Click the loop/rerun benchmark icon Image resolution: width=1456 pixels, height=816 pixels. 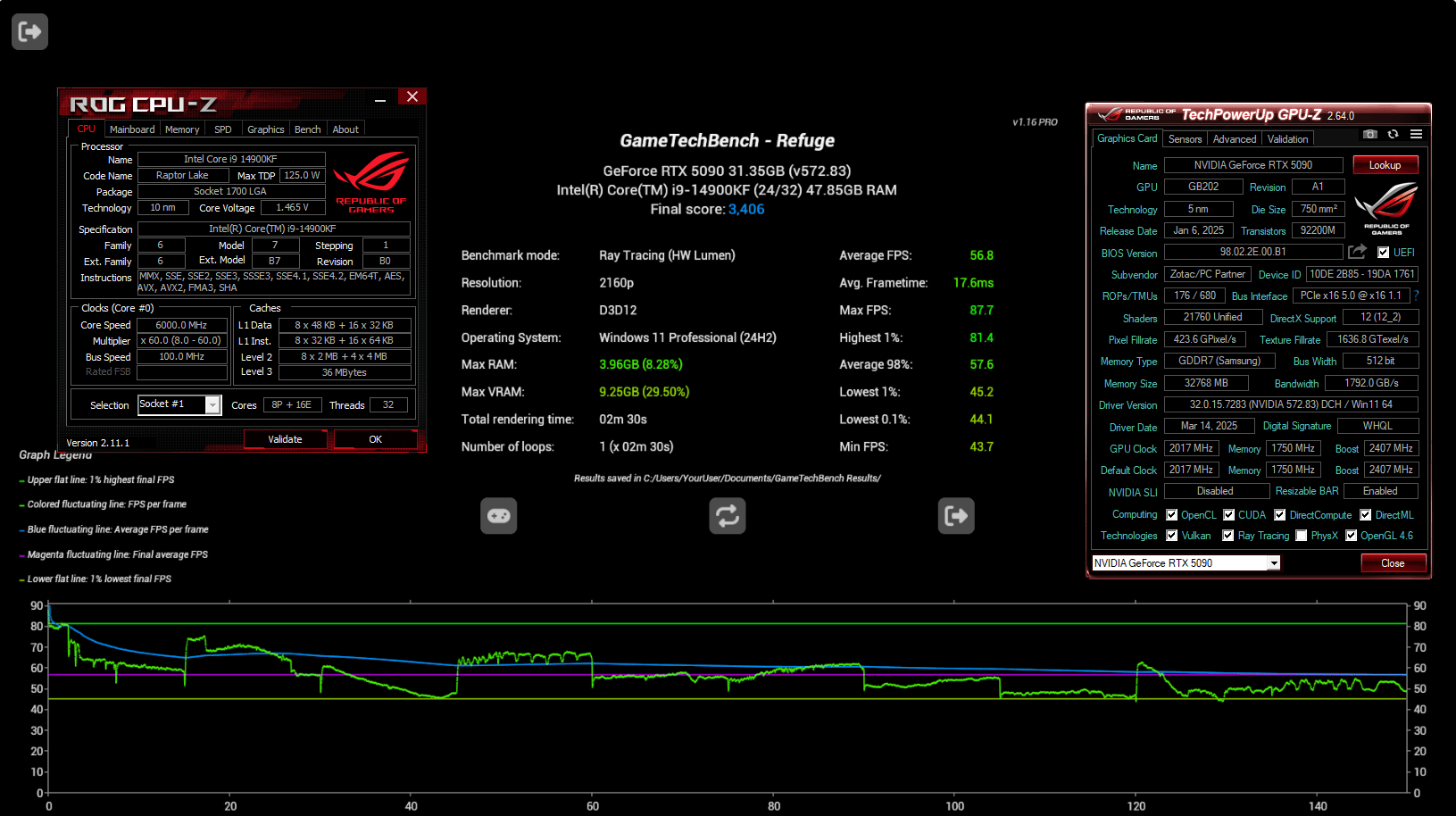[728, 516]
